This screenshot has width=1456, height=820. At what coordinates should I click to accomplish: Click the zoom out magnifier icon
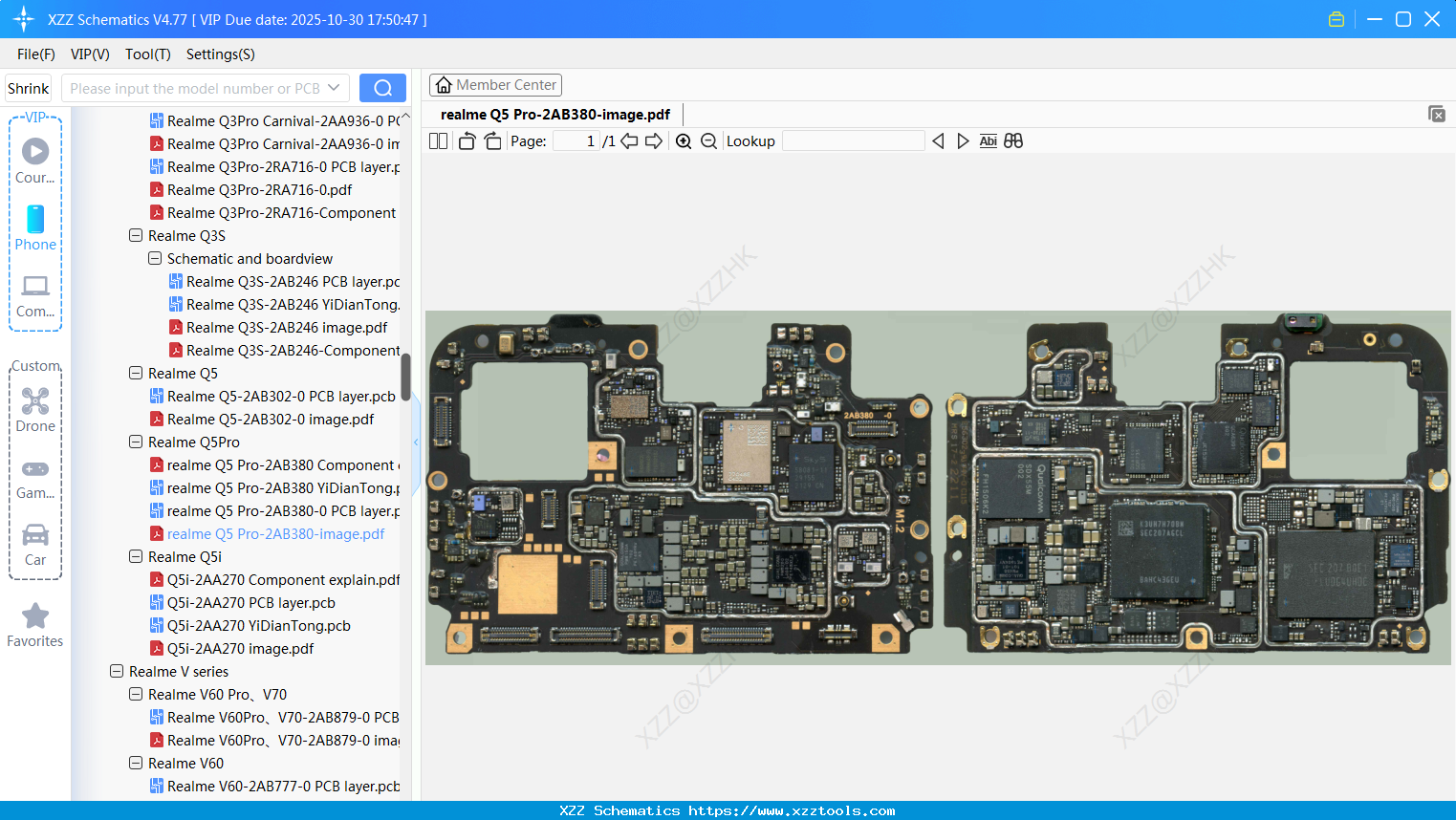pyautogui.click(x=708, y=141)
